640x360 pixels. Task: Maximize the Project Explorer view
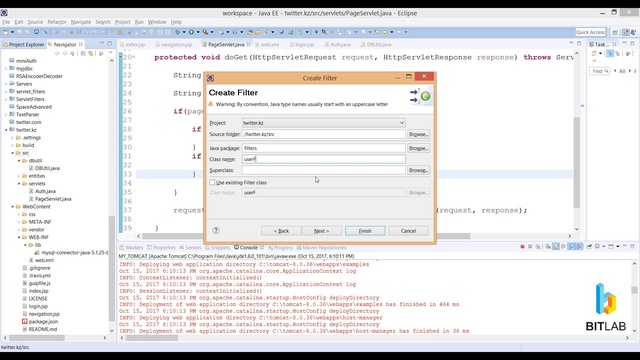click(109, 43)
